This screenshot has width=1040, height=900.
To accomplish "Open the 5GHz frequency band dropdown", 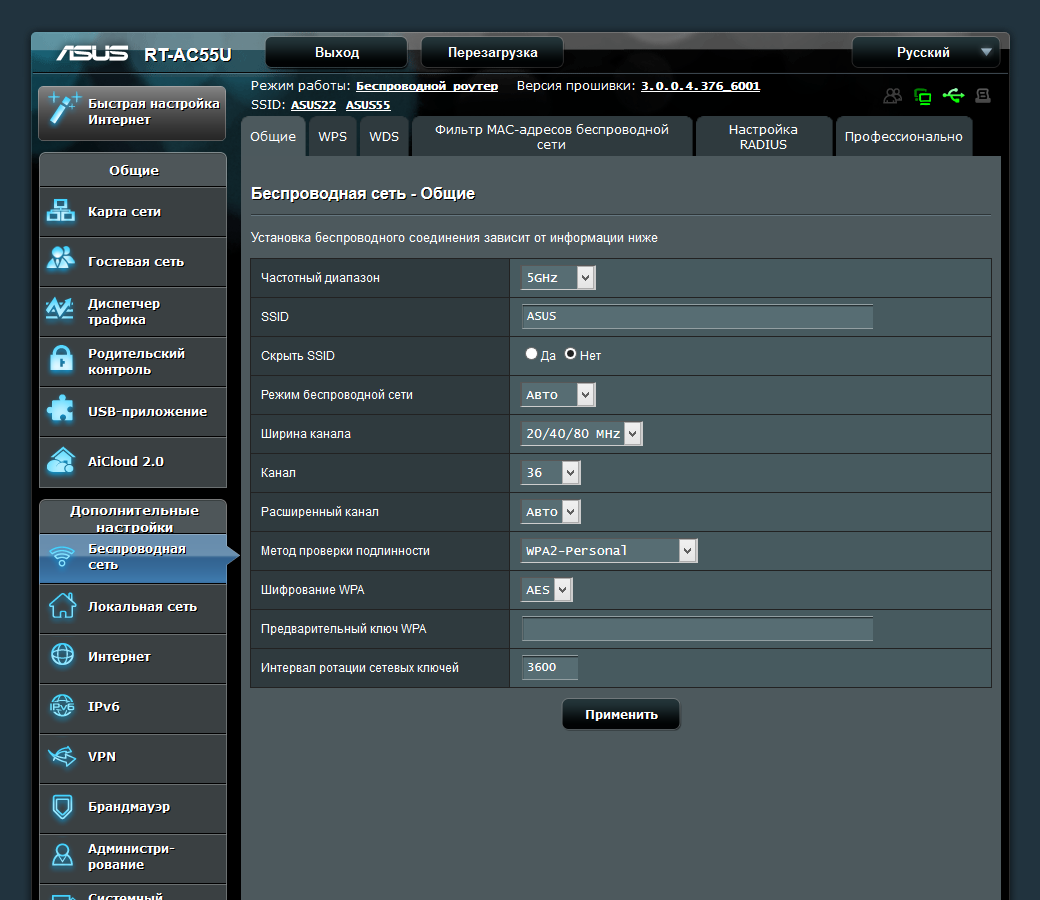I will coord(558,277).
